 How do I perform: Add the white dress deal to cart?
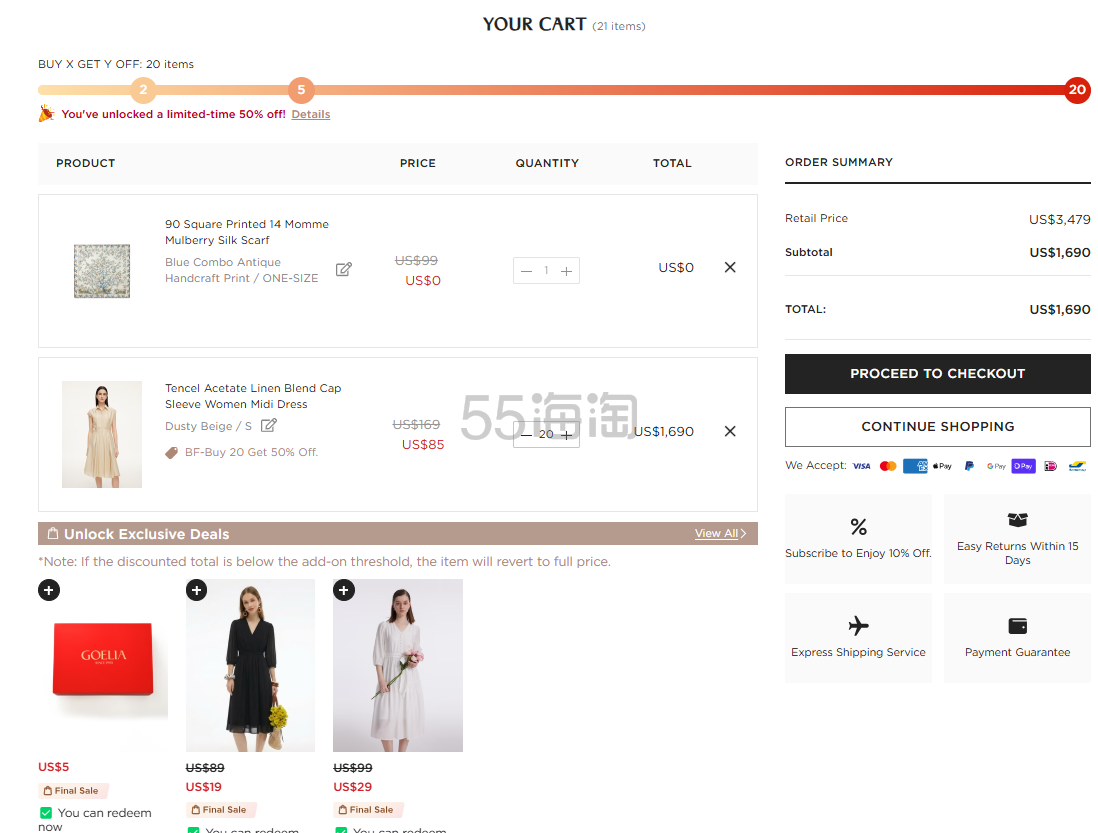pos(344,590)
